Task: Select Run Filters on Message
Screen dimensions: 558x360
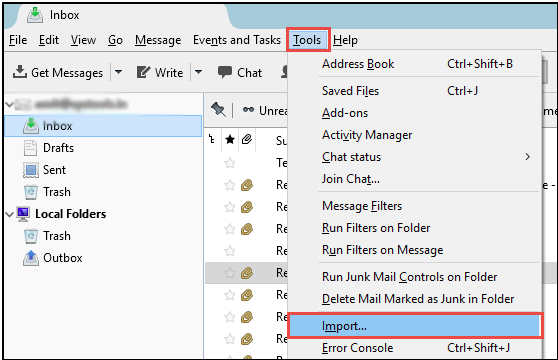Action: [415, 250]
